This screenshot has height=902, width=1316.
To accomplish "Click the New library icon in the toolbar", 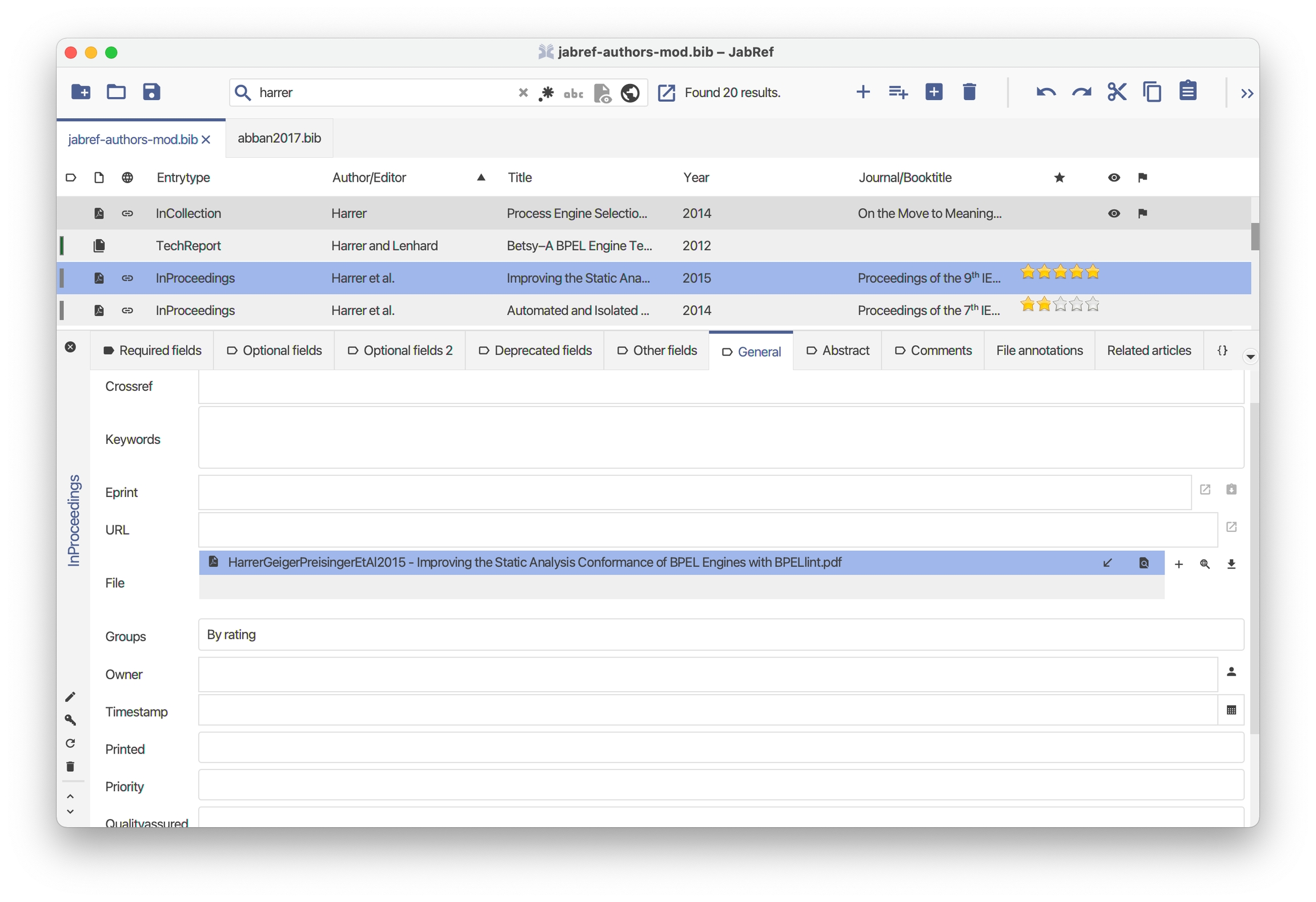I will 81,92.
